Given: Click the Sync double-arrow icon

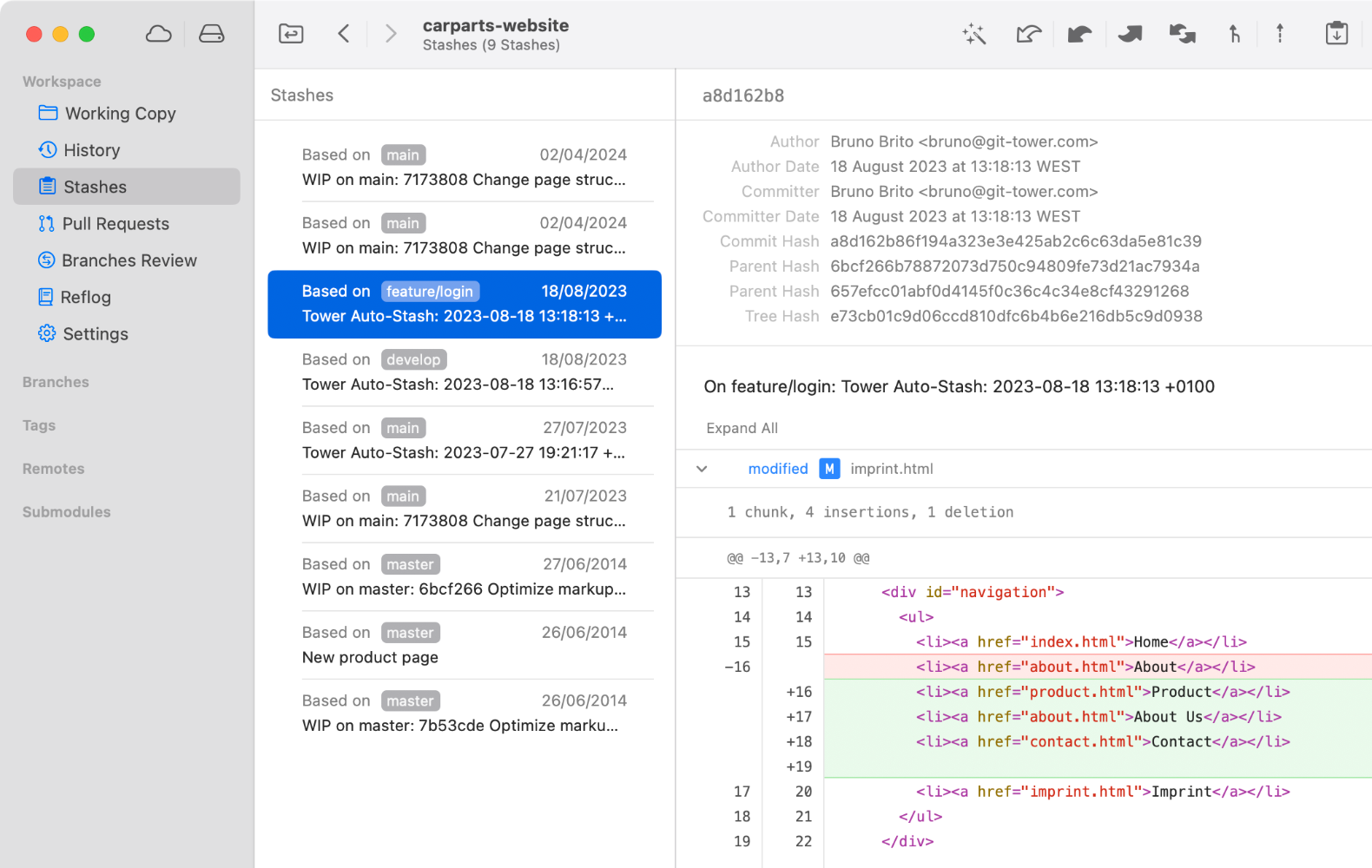Looking at the screenshot, I should [x=1182, y=35].
